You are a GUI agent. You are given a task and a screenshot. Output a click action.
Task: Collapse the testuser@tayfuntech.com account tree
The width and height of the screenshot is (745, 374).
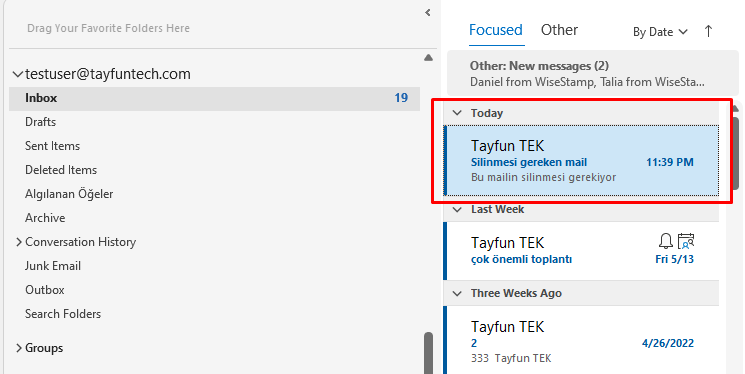tap(18, 74)
